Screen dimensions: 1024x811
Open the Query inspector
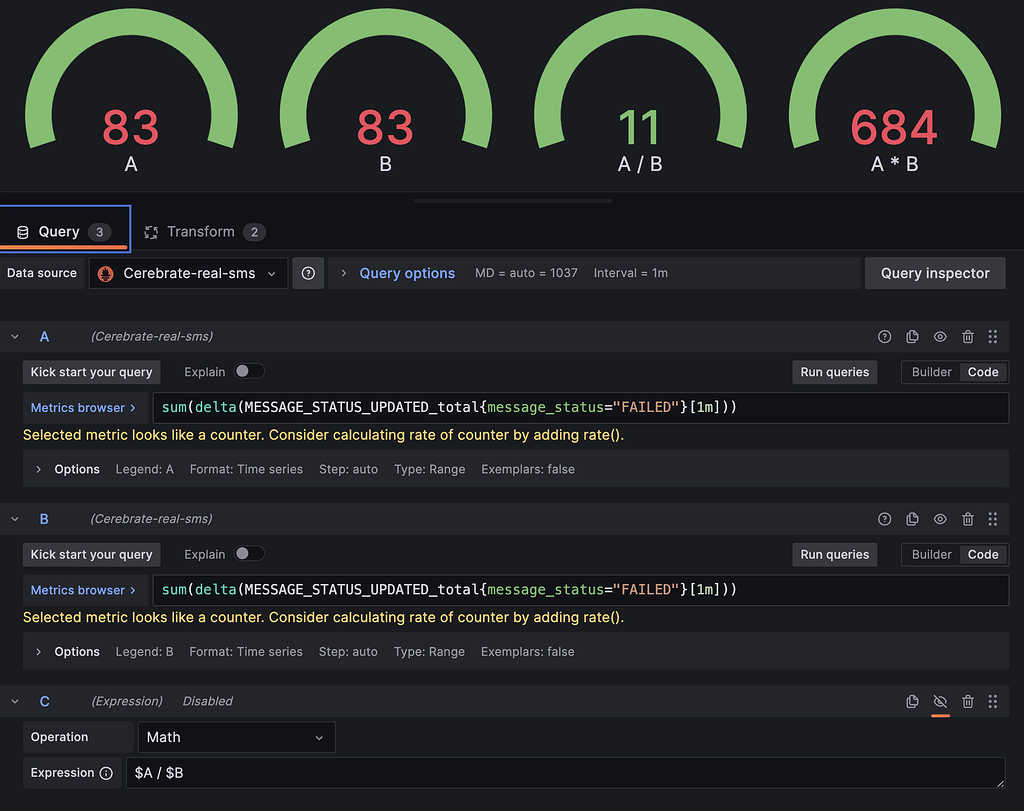pyautogui.click(x=934, y=273)
